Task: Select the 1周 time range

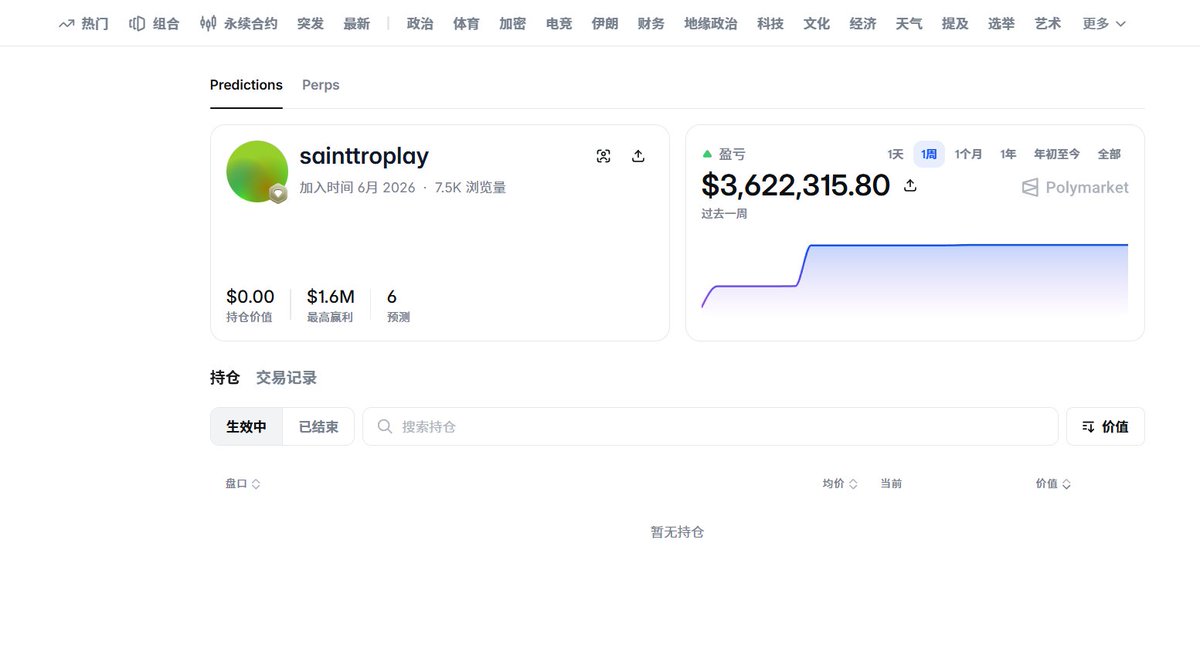Action: pos(929,154)
